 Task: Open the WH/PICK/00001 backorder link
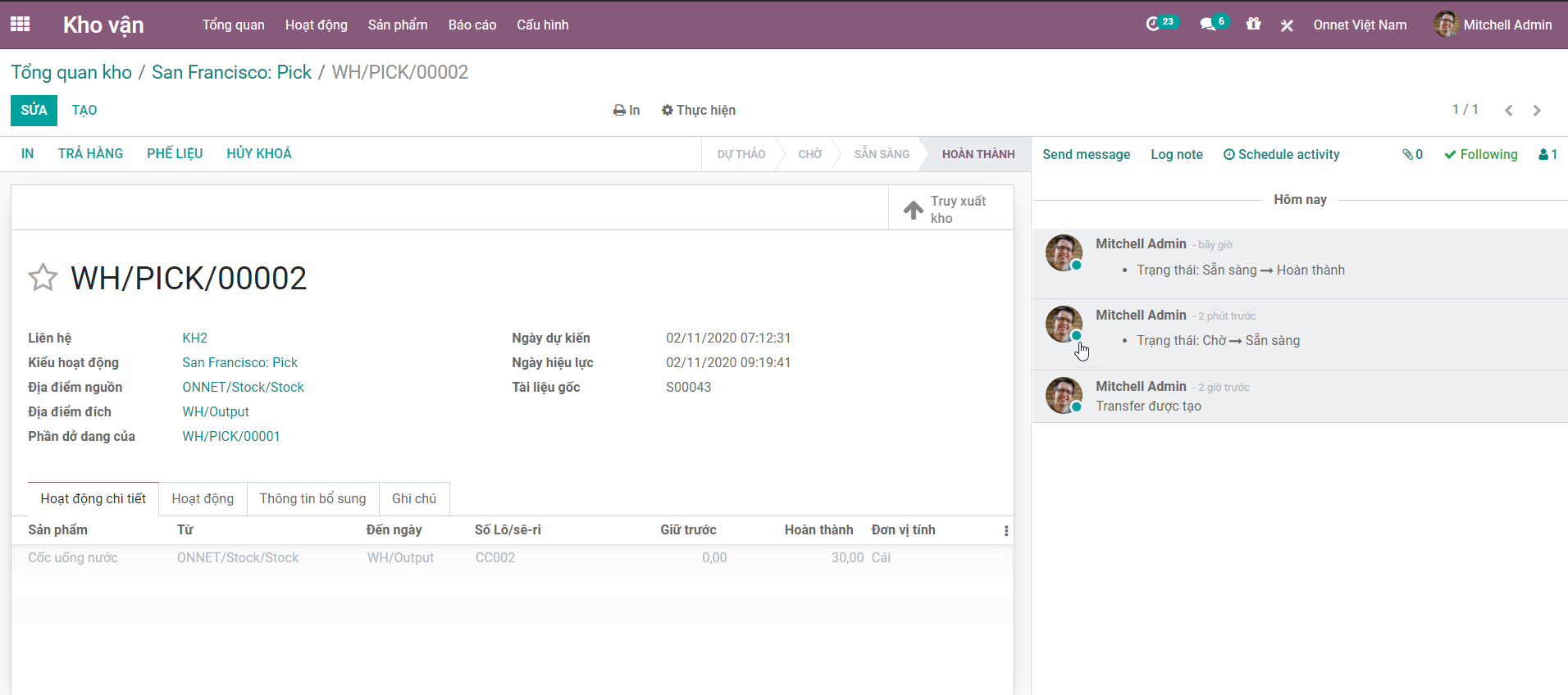231,436
